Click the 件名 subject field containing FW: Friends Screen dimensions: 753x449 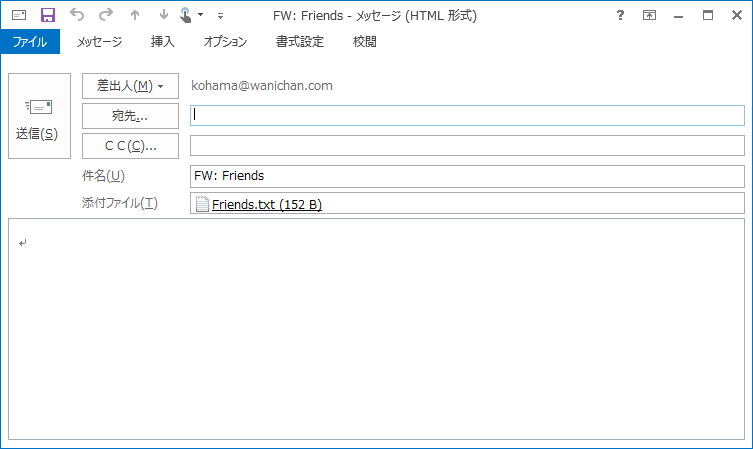[467, 176]
